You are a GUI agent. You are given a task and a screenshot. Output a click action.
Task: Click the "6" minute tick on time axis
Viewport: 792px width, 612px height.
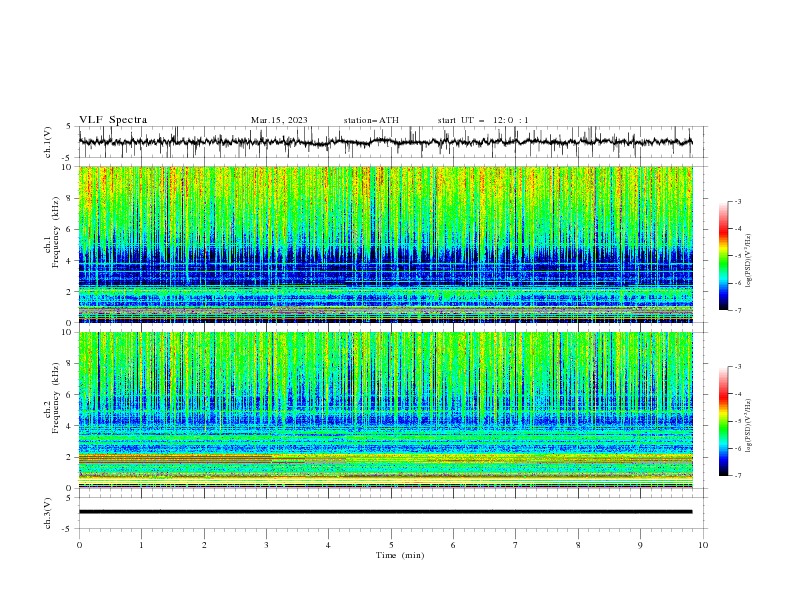click(453, 545)
